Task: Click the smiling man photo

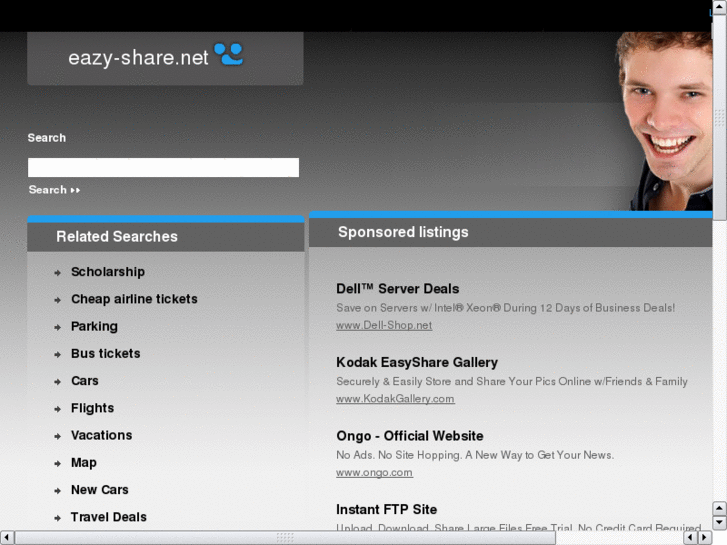Action: (x=666, y=121)
